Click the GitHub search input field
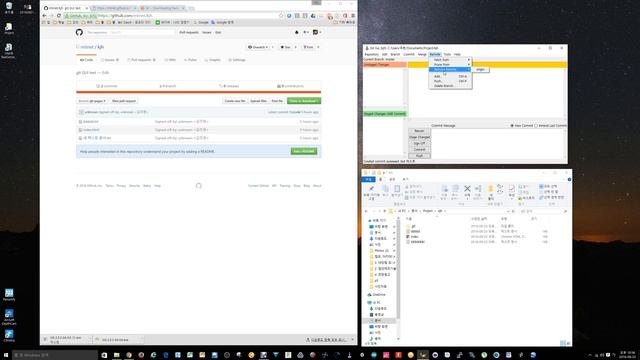 (x=130, y=32)
